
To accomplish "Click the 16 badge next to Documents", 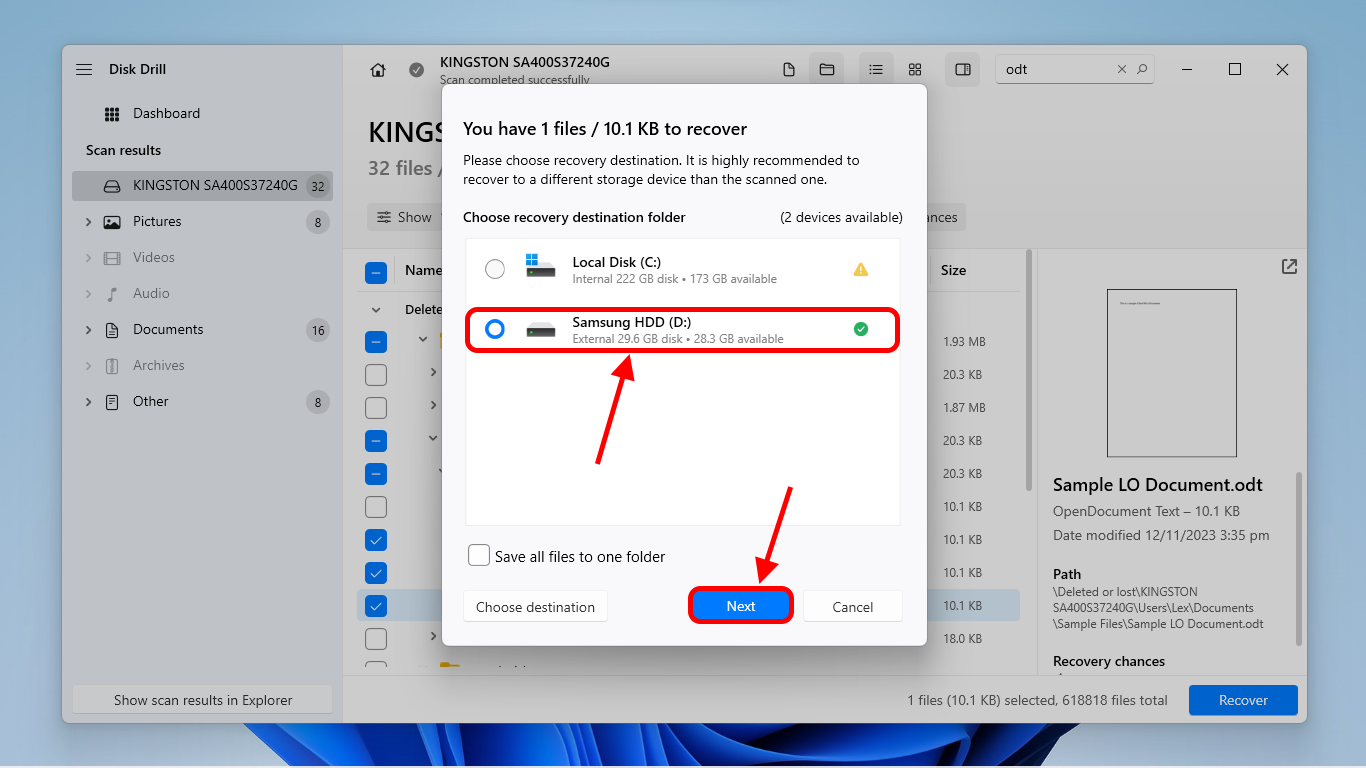I will pos(318,330).
